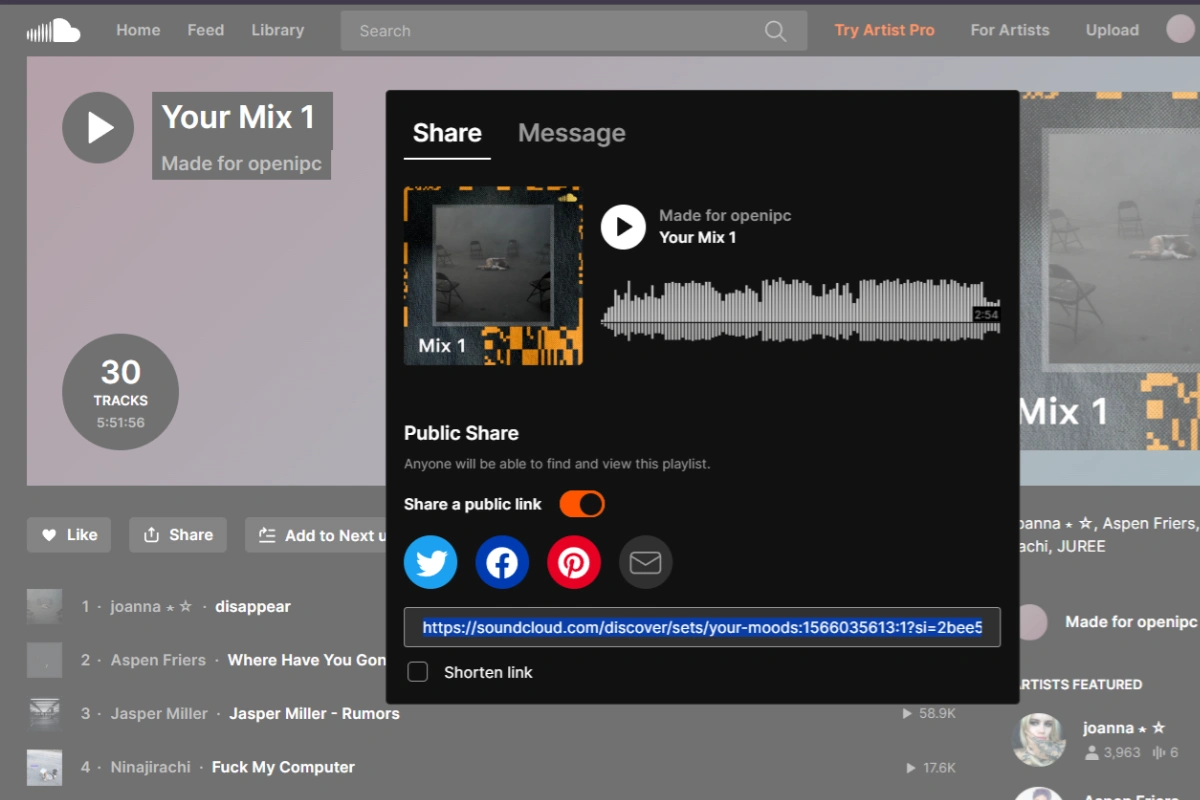Click Try Artist Pro link

pyautogui.click(x=884, y=30)
